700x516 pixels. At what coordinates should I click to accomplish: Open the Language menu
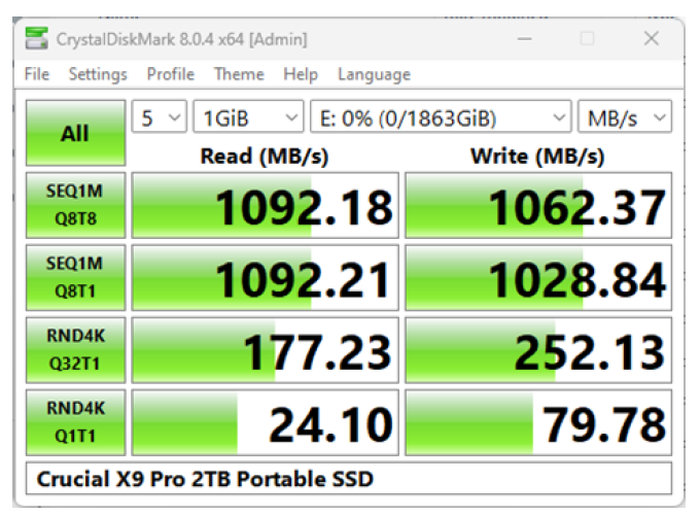coord(373,75)
